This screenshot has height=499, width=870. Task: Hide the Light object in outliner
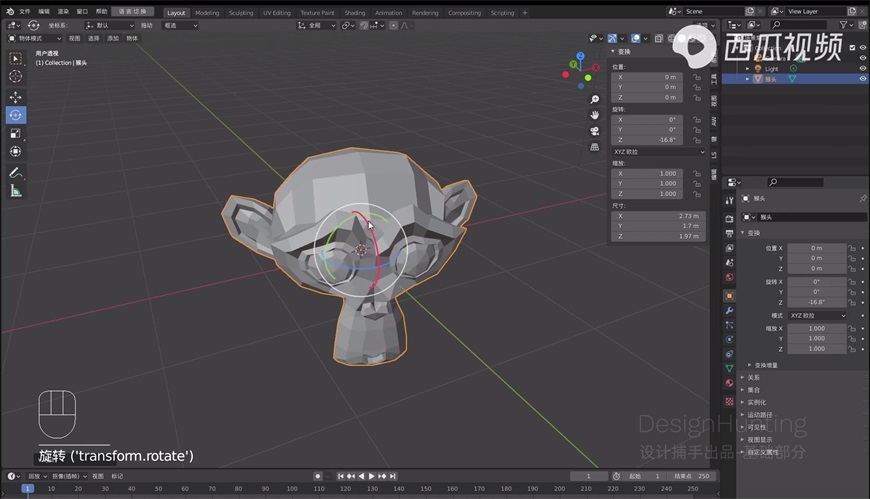(862, 68)
